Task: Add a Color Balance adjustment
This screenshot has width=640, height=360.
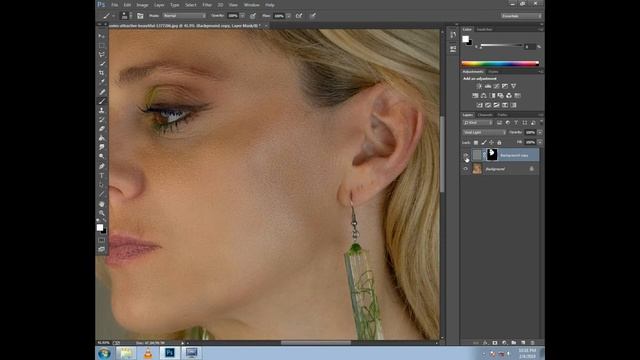Action: pos(484,96)
